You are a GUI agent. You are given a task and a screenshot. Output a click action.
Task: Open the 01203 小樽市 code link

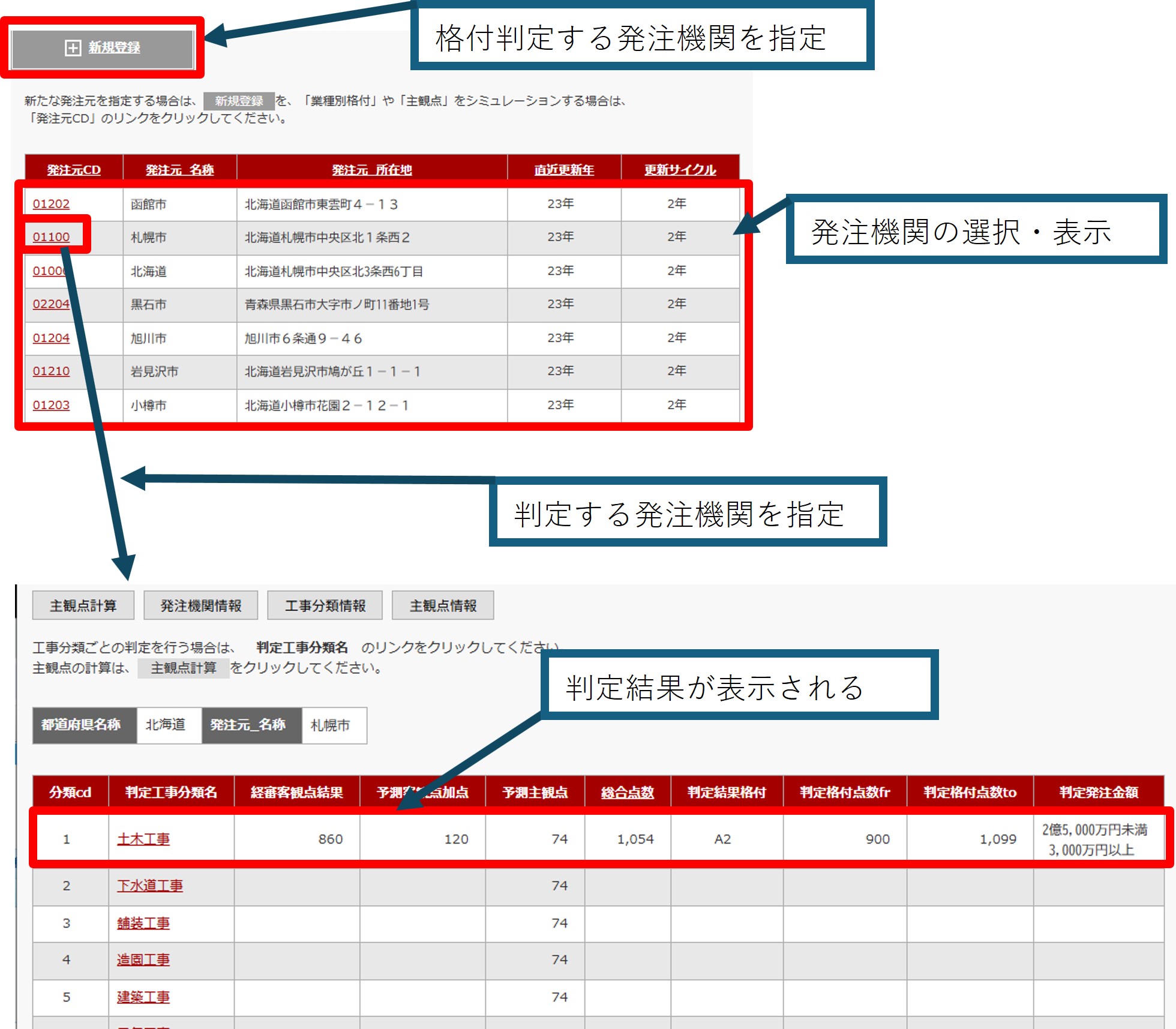coord(51,406)
